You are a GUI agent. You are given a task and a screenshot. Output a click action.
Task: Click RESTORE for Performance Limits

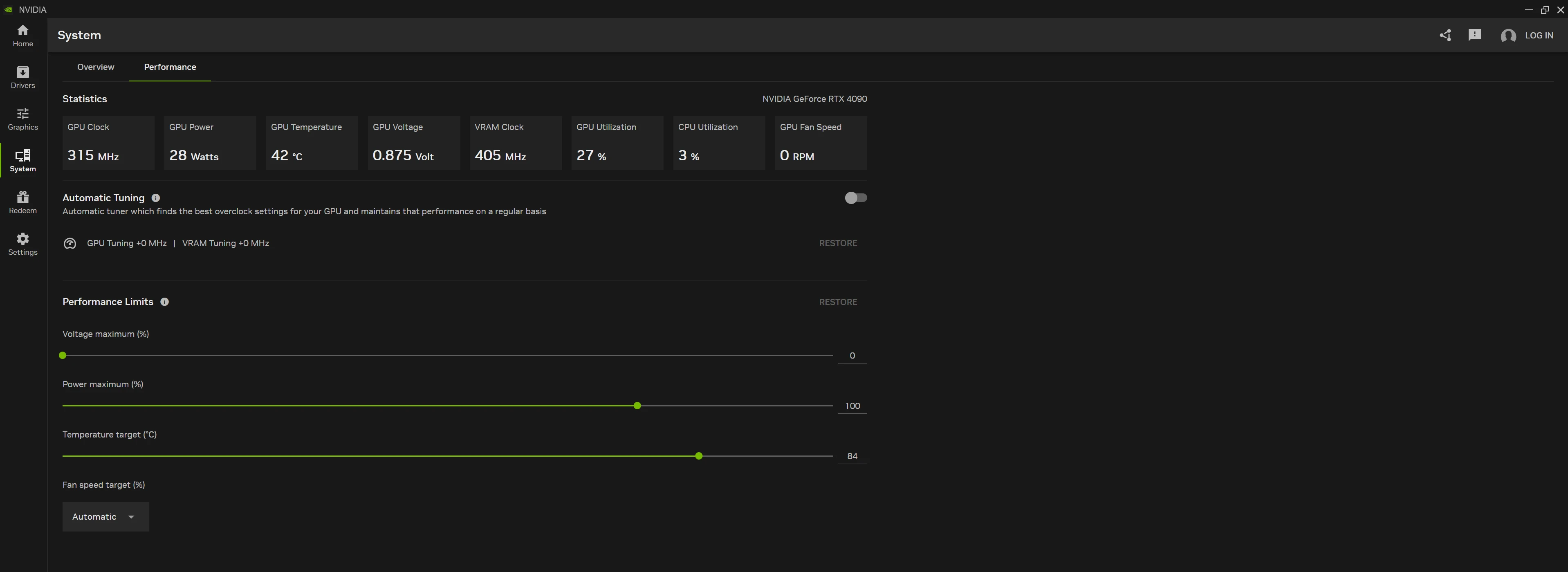point(838,302)
